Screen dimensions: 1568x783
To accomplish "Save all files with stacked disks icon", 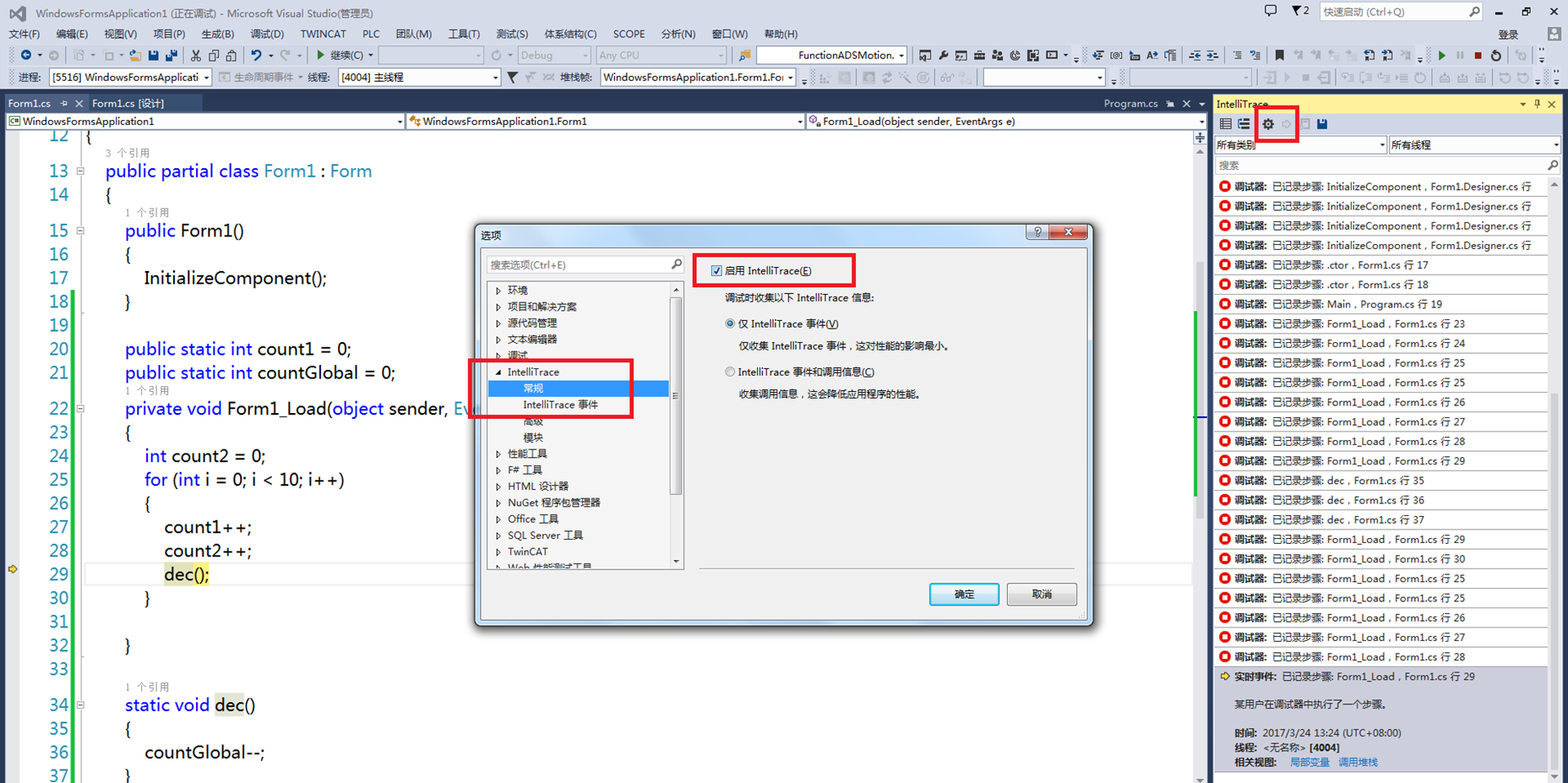I will [x=171, y=56].
